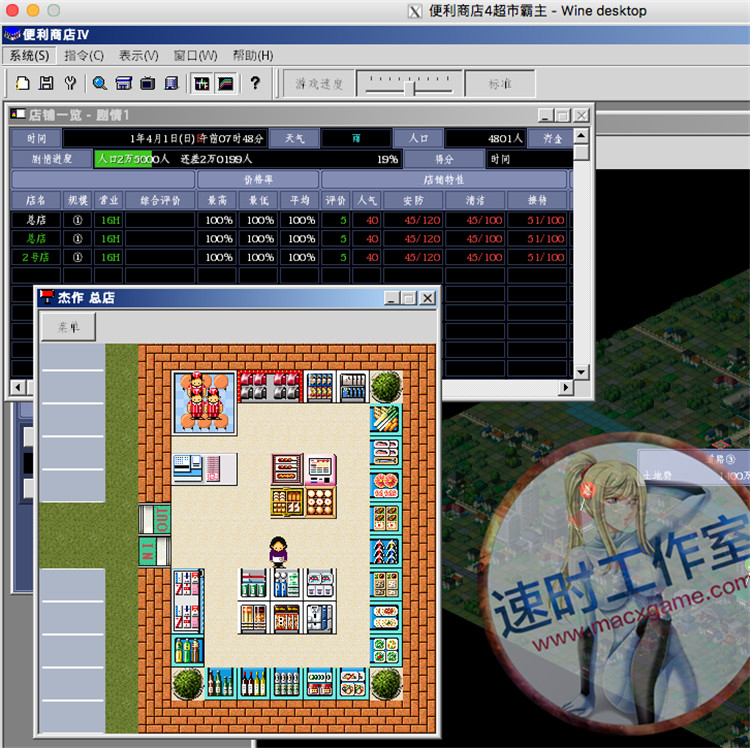Image resolution: width=750 pixels, height=748 pixels.
Task: Click the 清洁 column header
Action: click(475, 200)
